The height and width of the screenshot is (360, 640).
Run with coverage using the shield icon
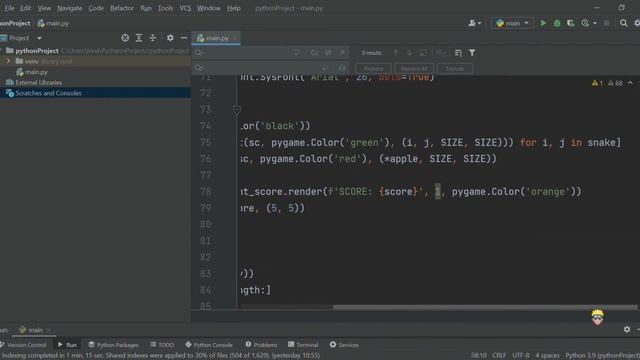(x=571, y=23)
